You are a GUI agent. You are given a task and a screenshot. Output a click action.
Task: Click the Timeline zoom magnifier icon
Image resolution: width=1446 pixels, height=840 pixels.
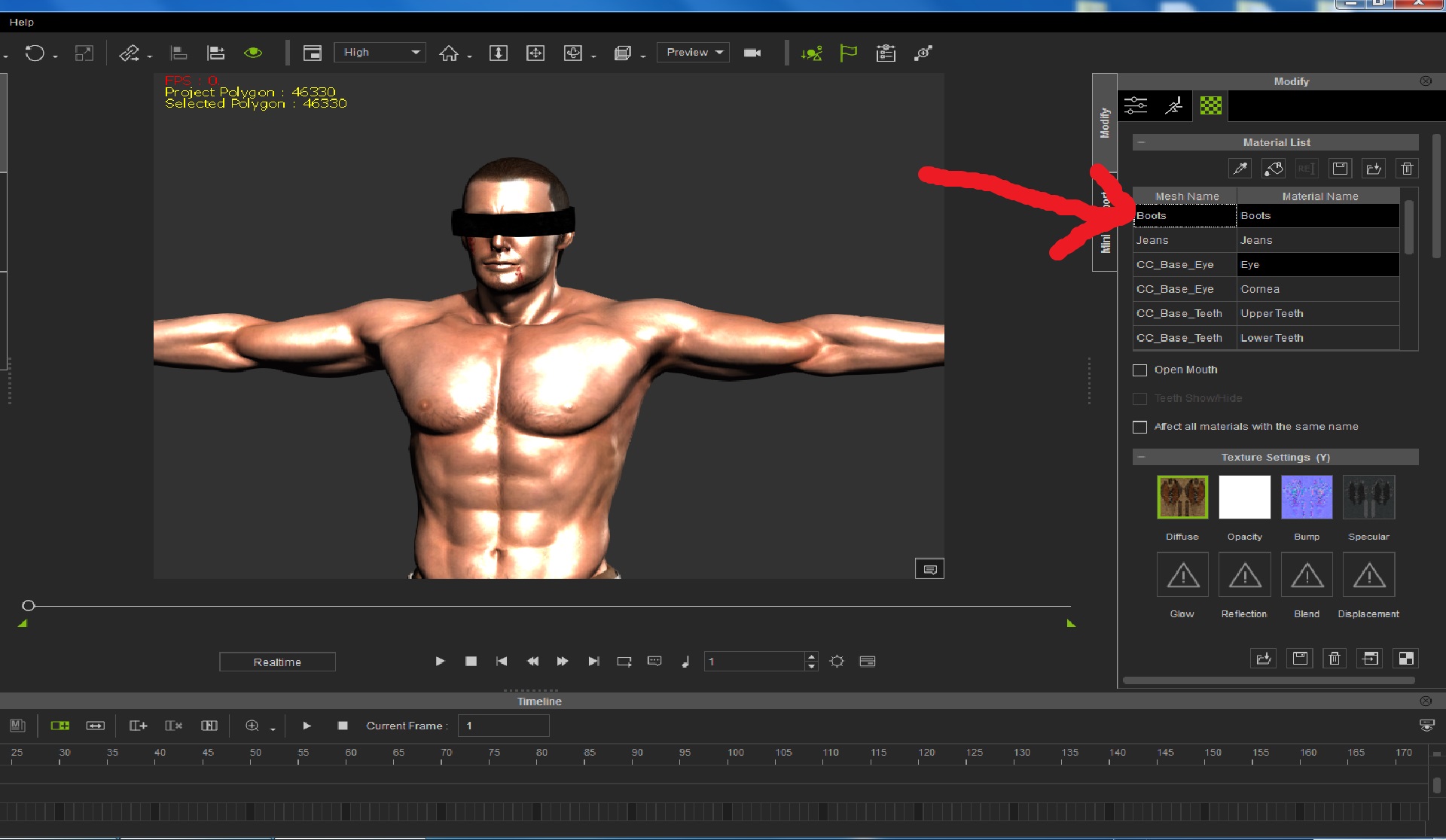pos(252,726)
